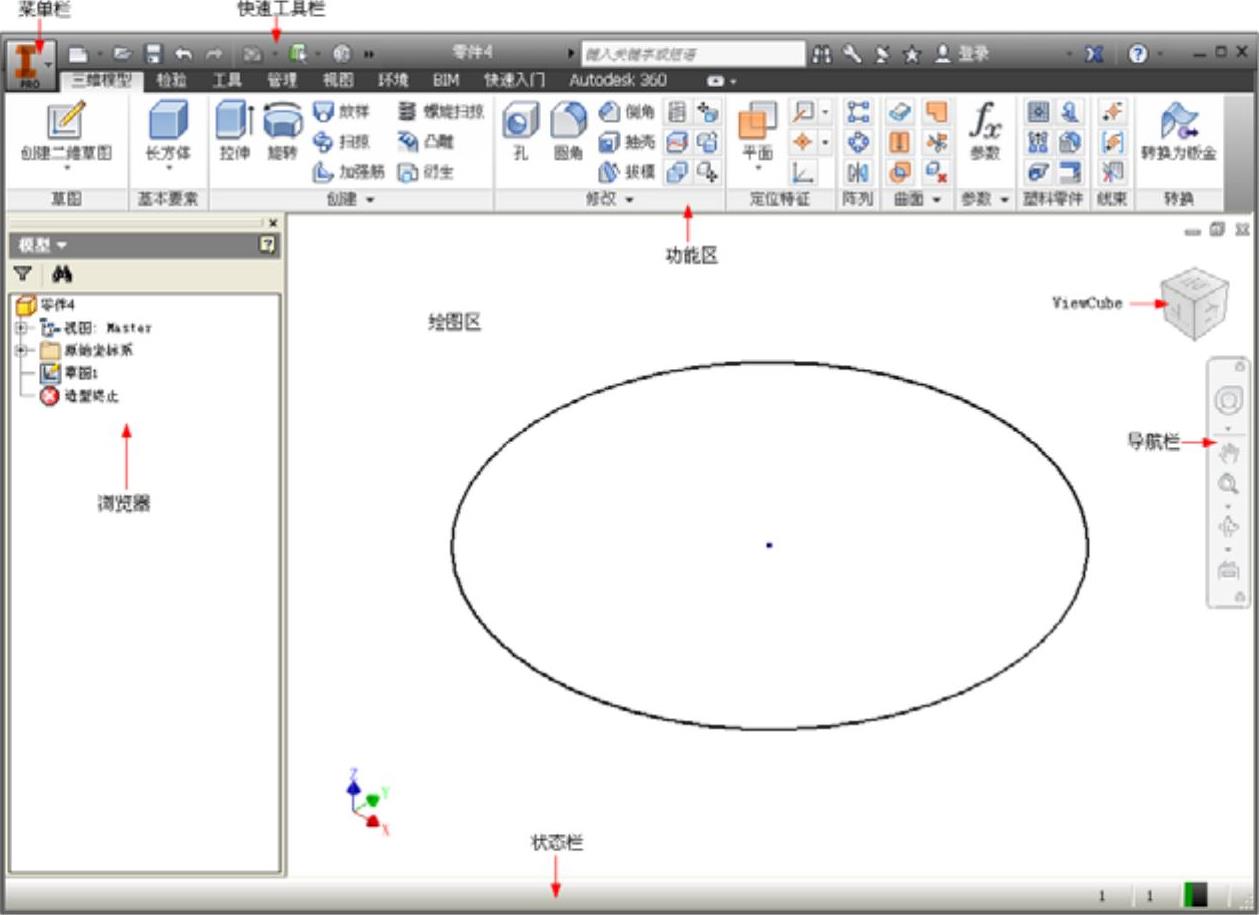This screenshot has height=915, width=1259.
Task: Open browser help question-mark icon
Action: click(268, 244)
